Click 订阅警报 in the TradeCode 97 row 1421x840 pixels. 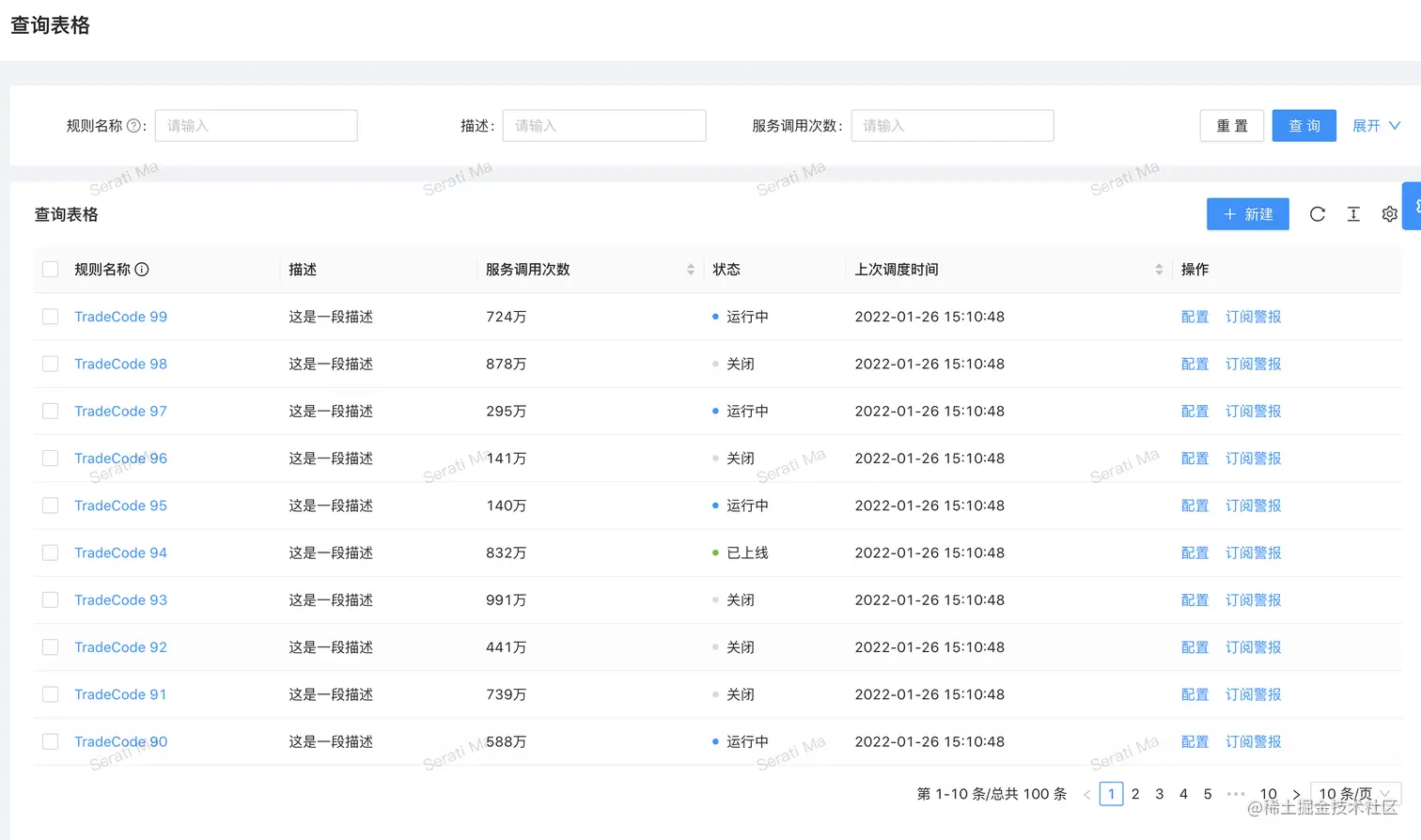1254,412
